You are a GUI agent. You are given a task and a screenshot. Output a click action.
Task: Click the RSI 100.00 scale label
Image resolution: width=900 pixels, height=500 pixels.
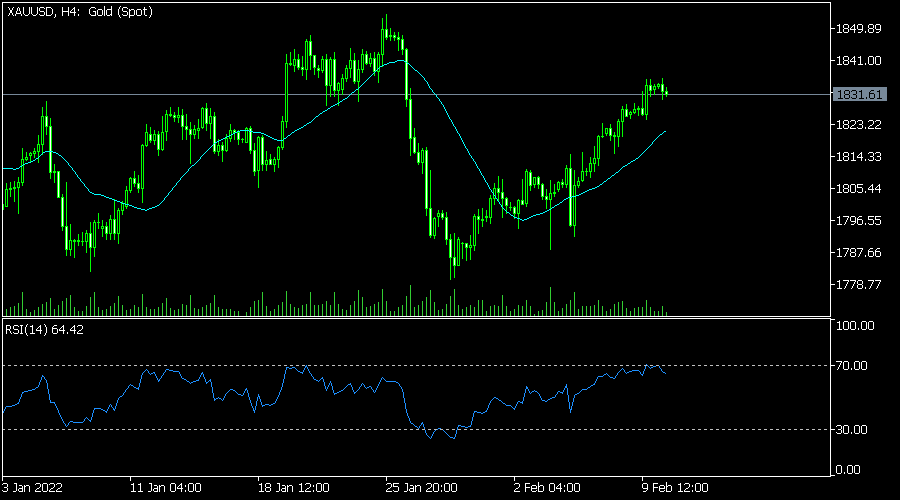click(x=855, y=325)
